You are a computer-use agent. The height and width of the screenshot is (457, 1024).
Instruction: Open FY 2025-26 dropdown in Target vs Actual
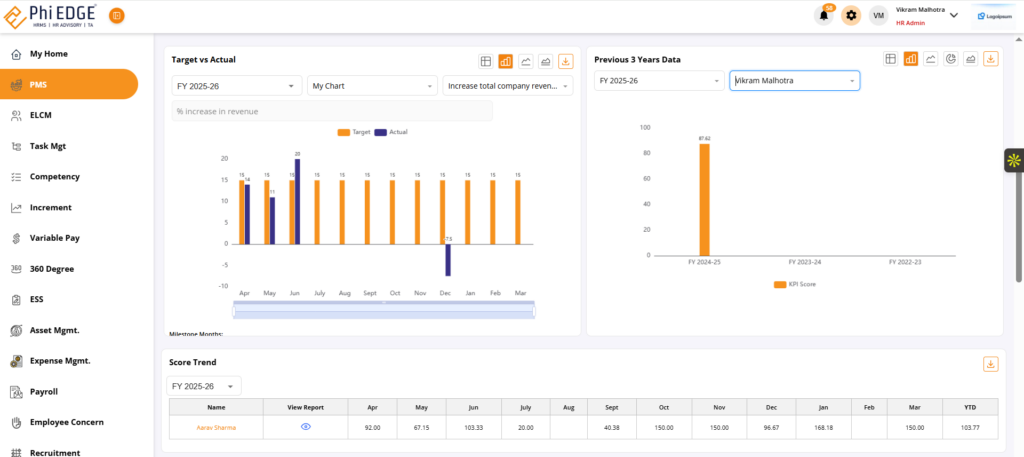coord(237,86)
